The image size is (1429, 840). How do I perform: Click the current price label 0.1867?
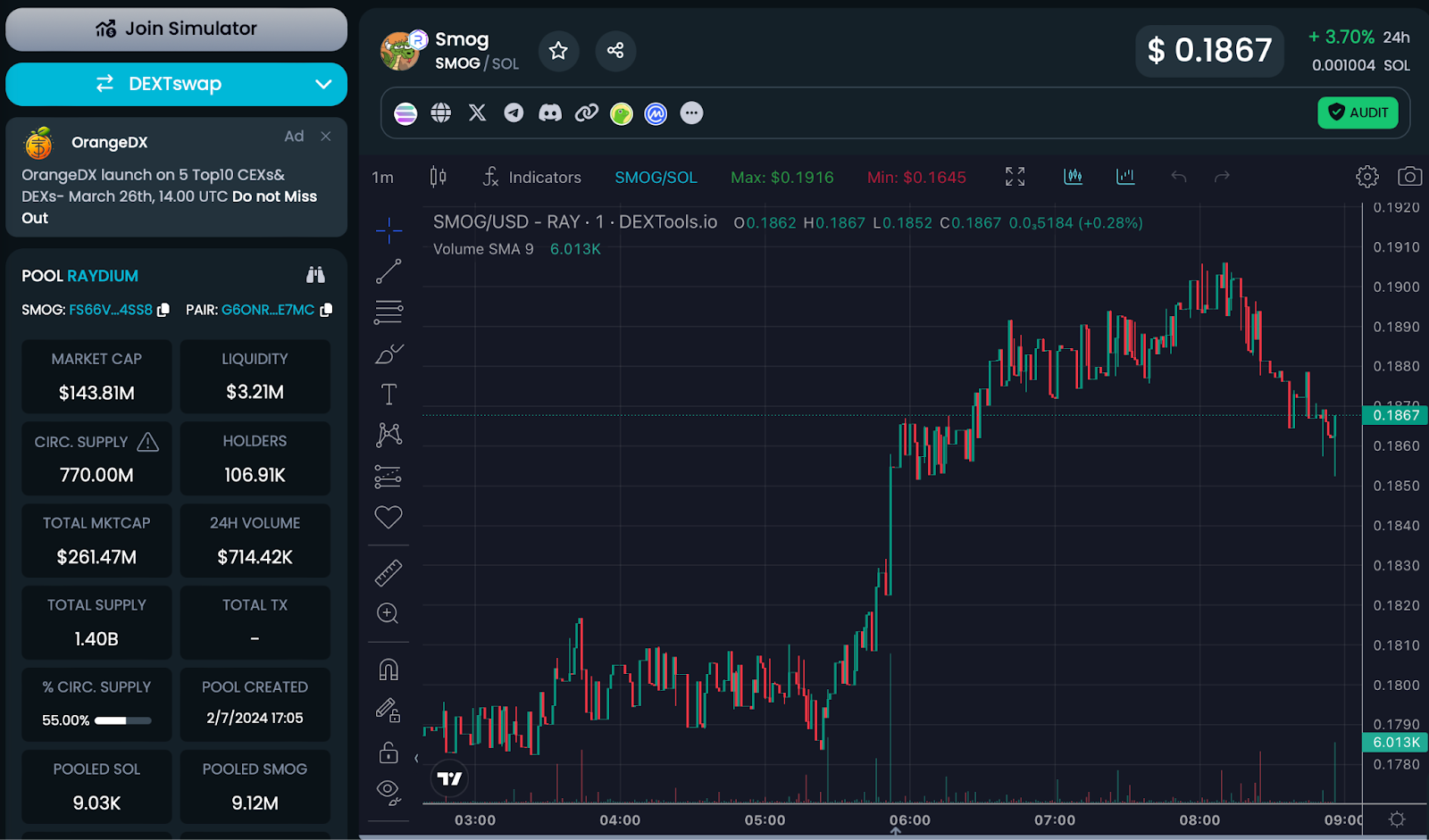[x=1395, y=415]
